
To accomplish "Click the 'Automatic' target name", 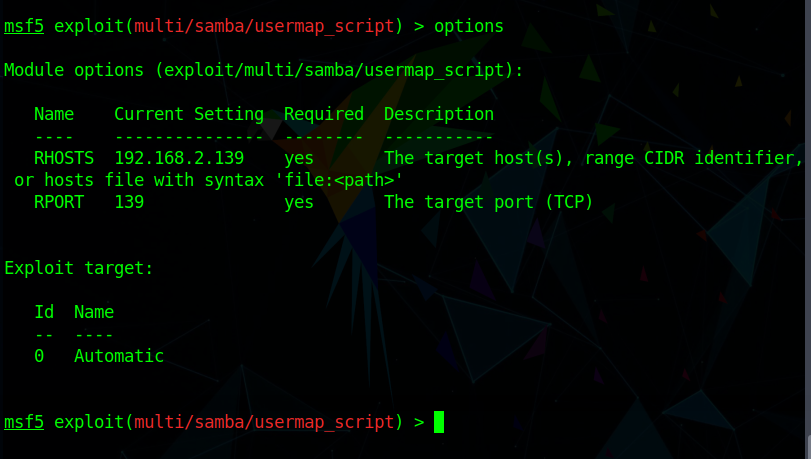I will click(x=119, y=356).
